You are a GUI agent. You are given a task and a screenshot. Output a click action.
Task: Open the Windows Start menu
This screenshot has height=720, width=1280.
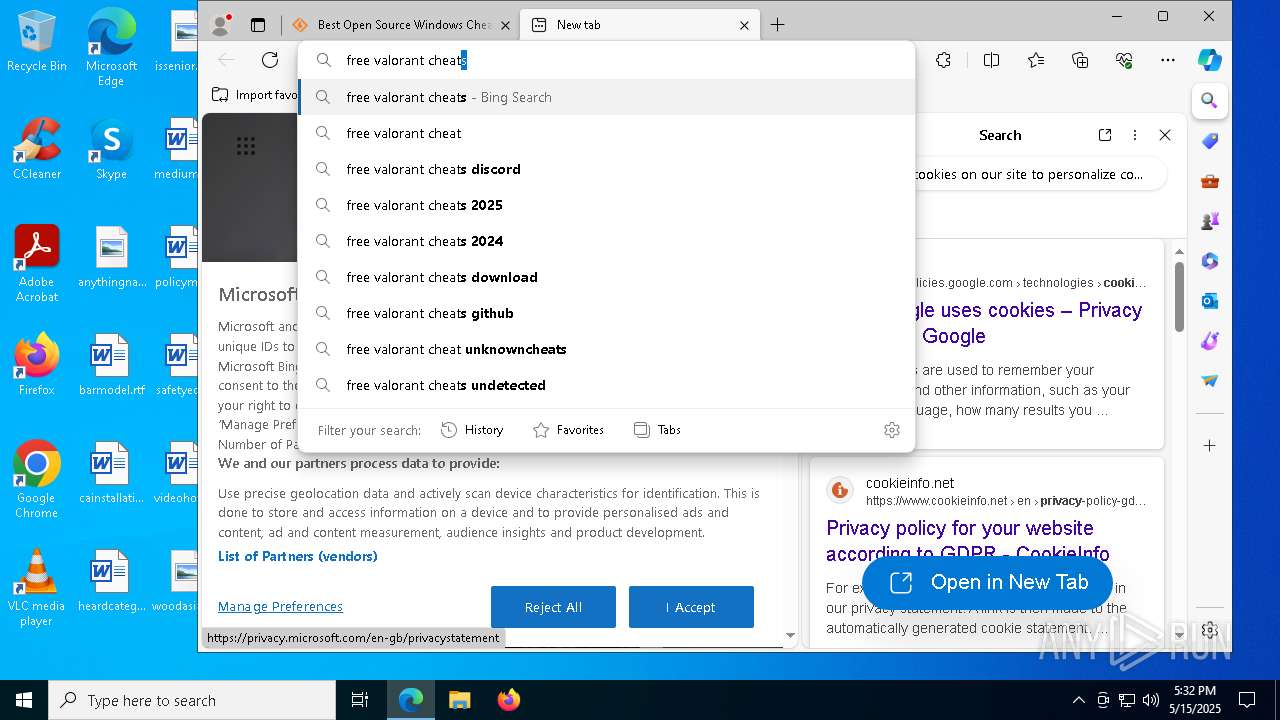pos(24,700)
